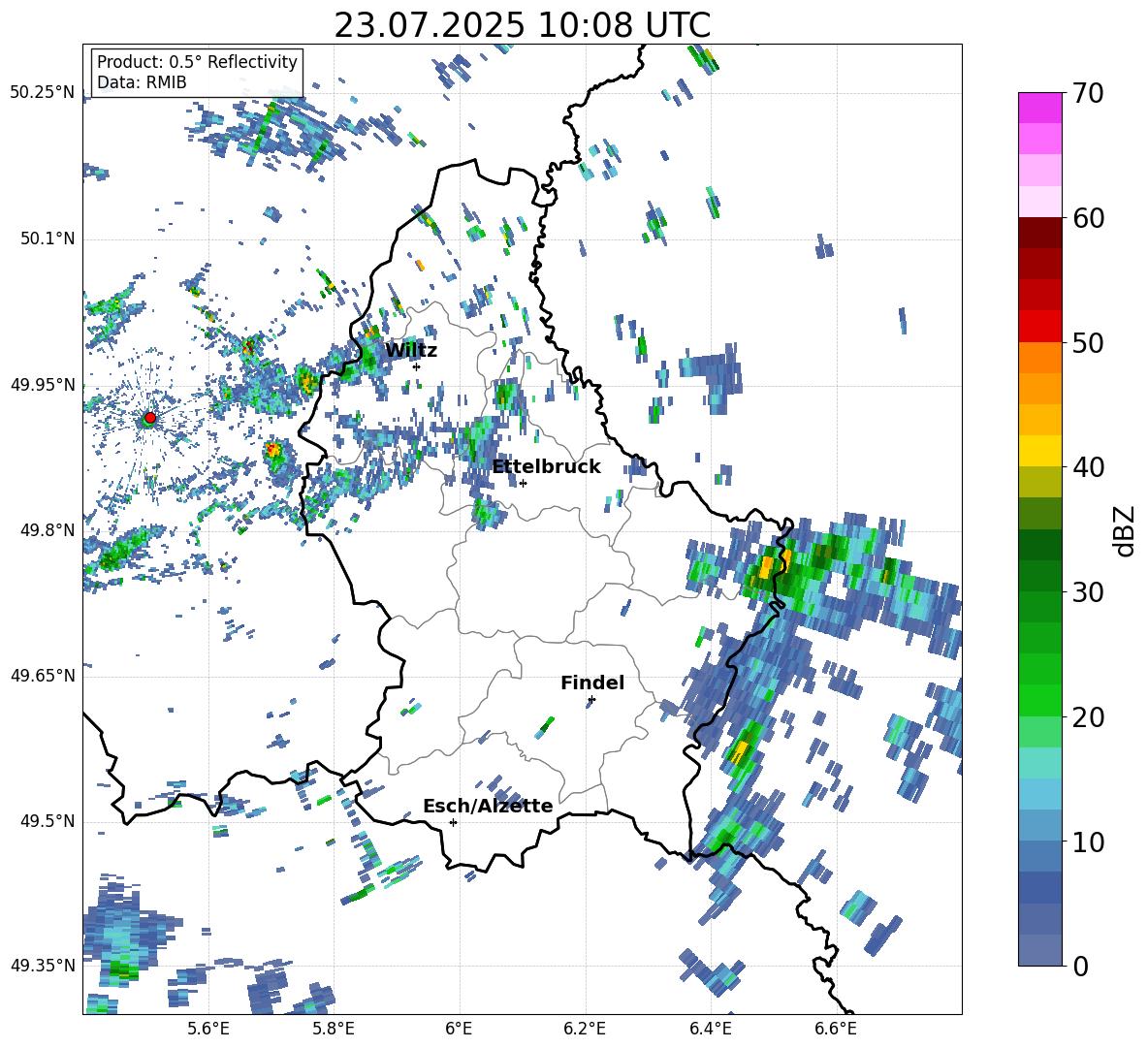Click the title '23.07.2025 10:08 UTC'
Image resolution: width=1148 pixels, height=1048 pixels.
[x=522, y=25]
